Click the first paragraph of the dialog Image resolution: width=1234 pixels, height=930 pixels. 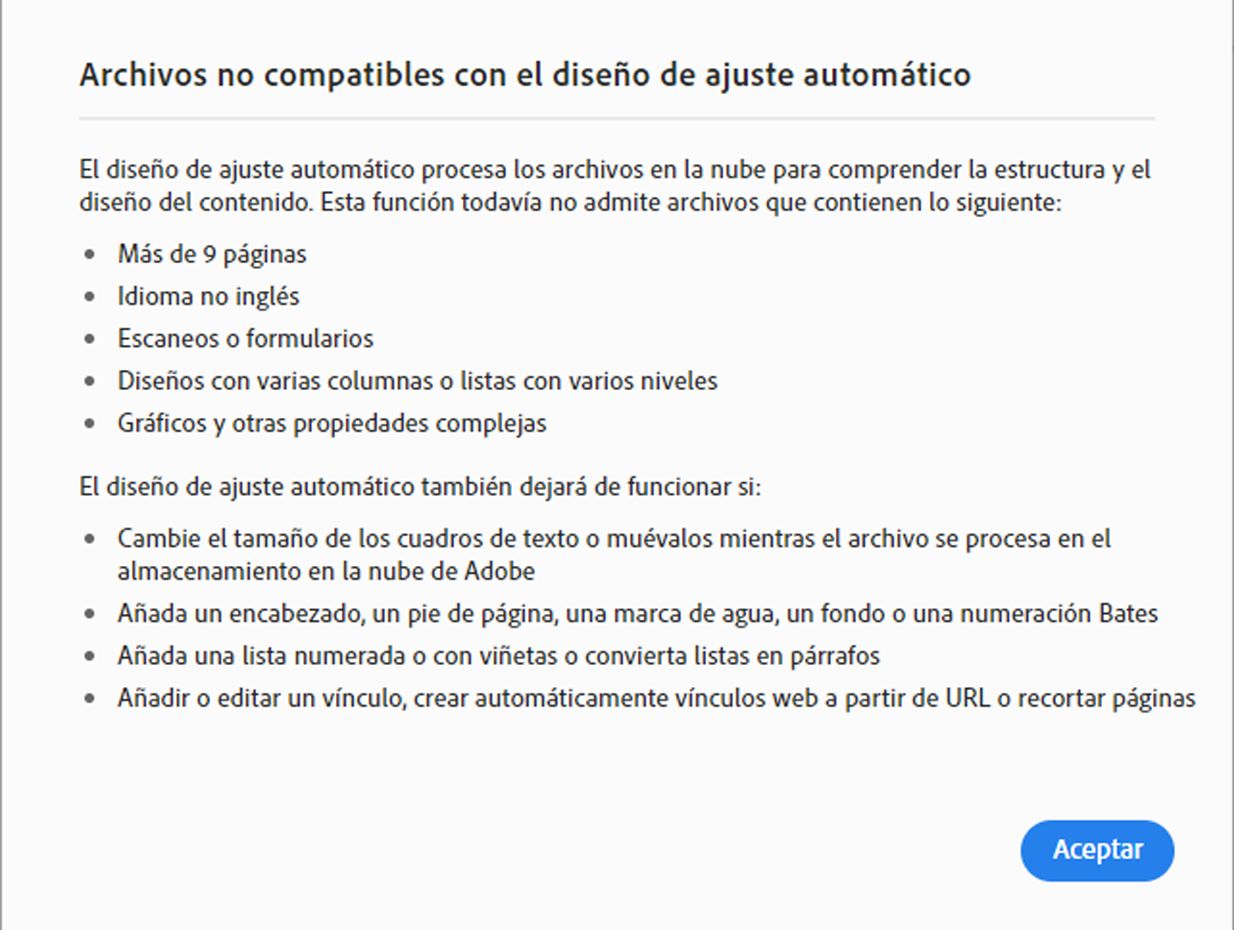[x=613, y=186]
